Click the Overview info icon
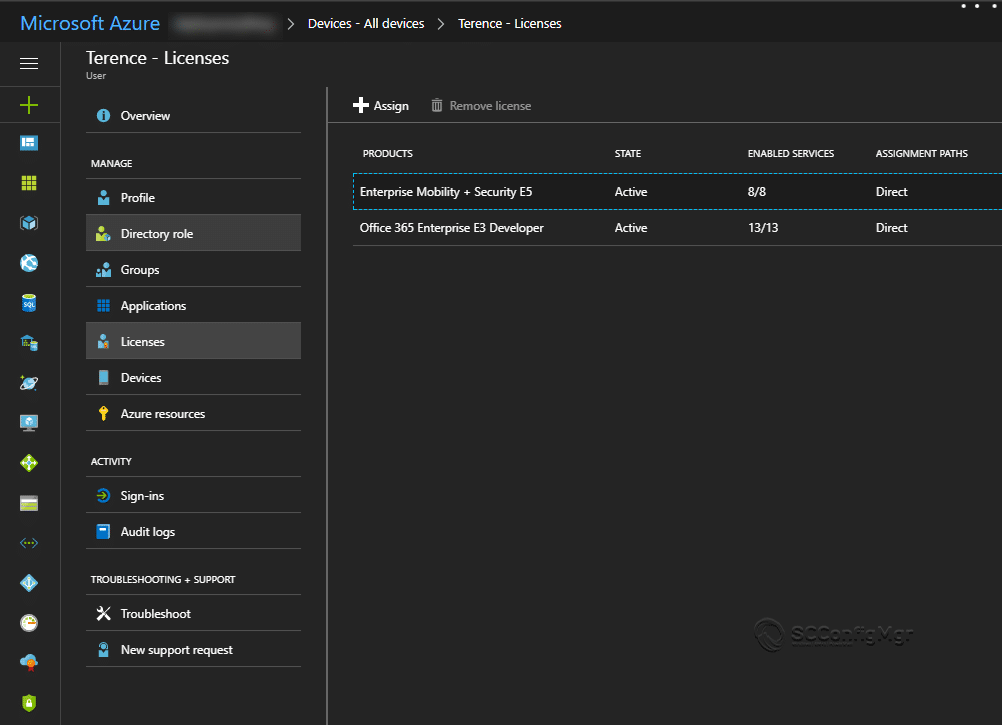The height and width of the screenshot is (725, 1002). [103, 116]
